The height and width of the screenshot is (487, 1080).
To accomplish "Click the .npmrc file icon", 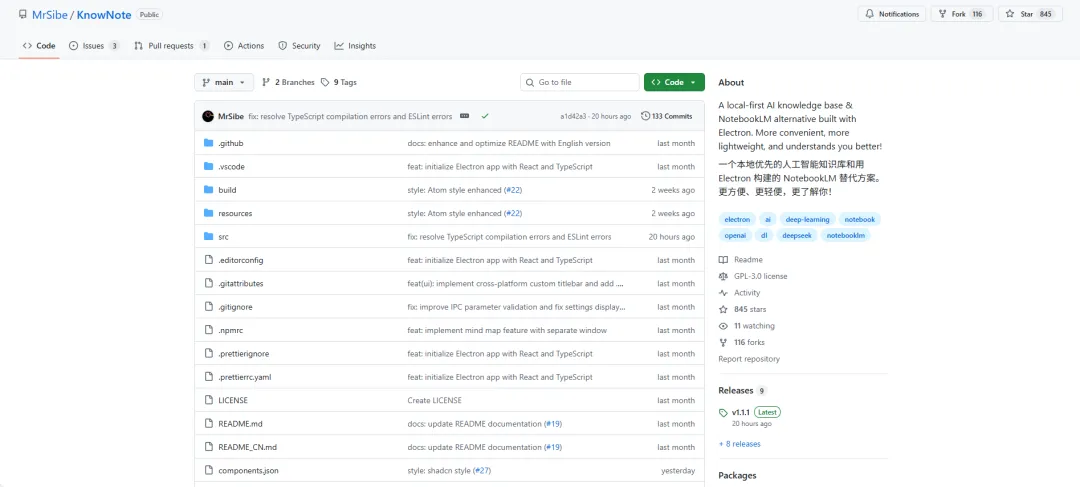I will click(209, 331).
